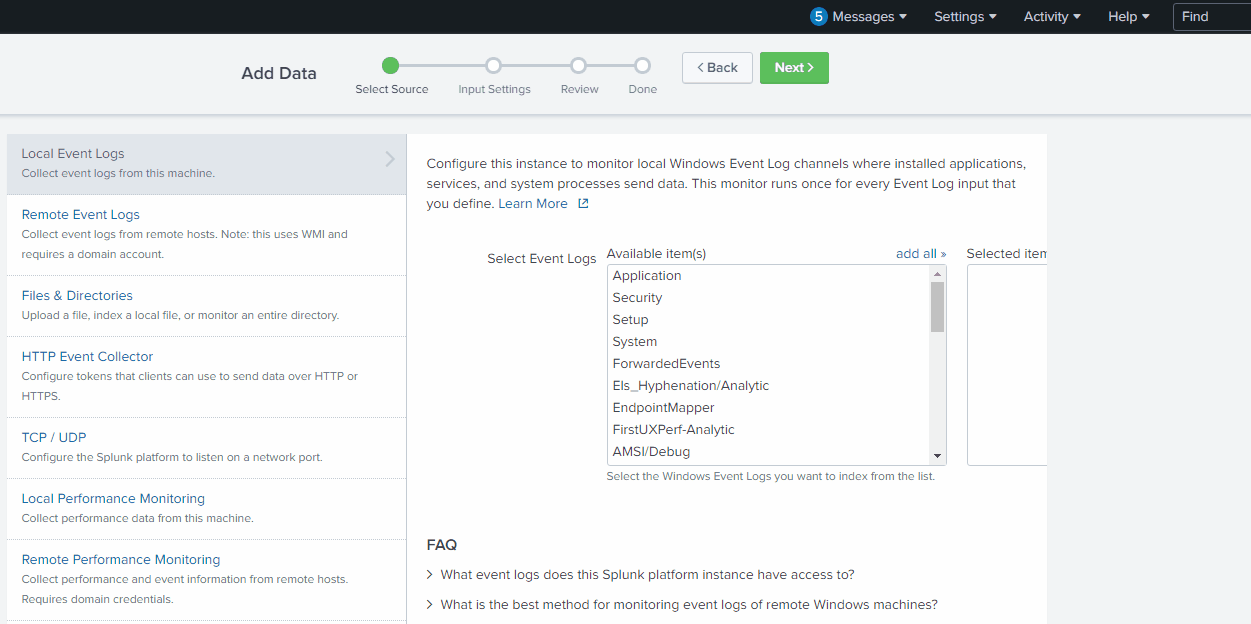The height and width of the screenshot is (624, 1251).
Task: Open the Help menu
Action: point(1128,16)
